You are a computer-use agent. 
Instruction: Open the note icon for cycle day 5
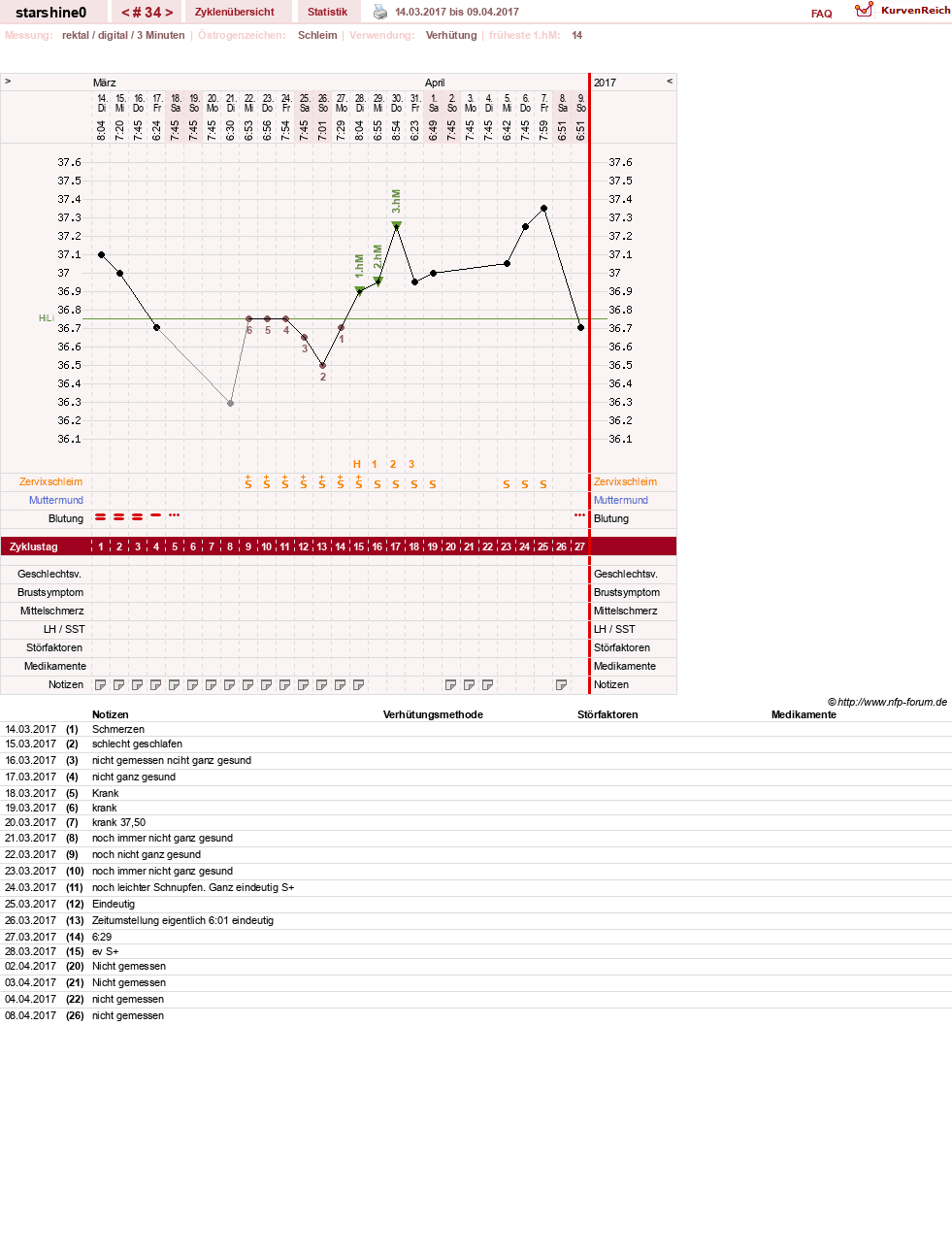175,684
